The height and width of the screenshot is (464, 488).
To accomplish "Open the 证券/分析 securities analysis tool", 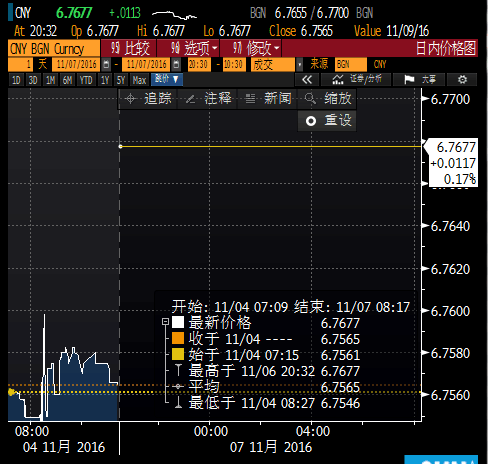I will pyautogui.click(x=356, y=80).
